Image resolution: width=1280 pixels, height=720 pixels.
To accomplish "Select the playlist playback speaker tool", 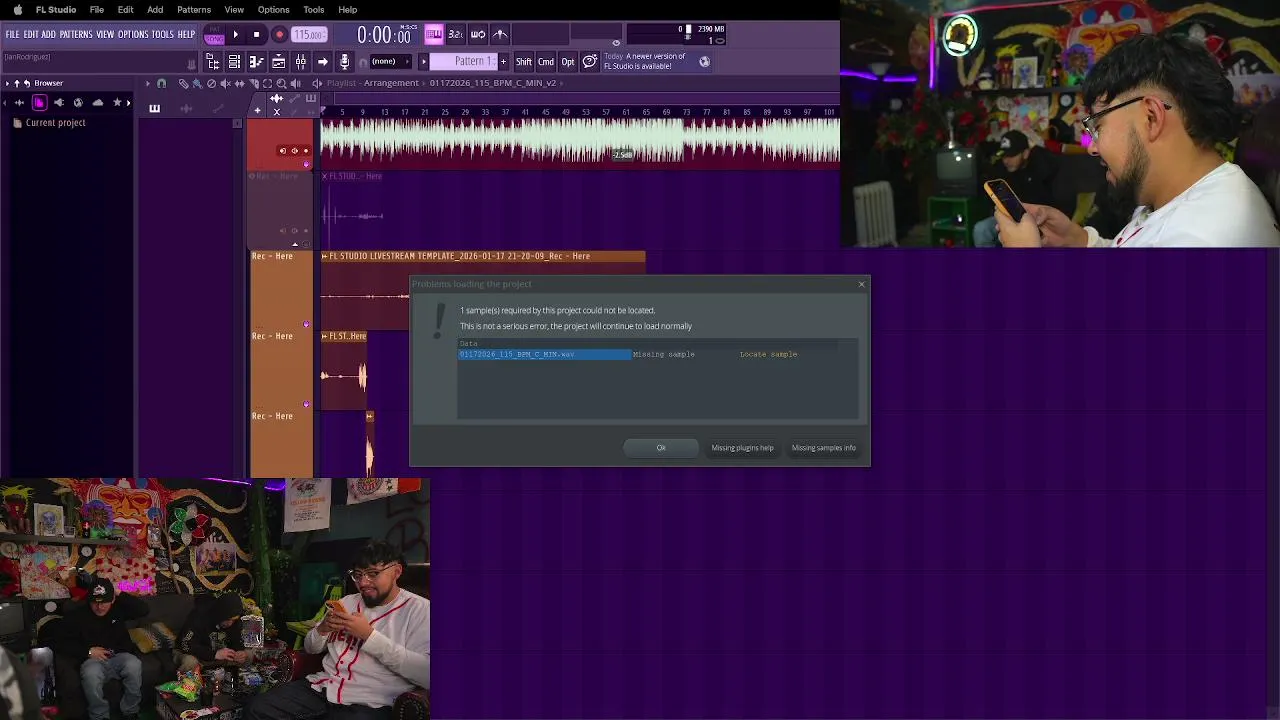I will pos(297,83).
